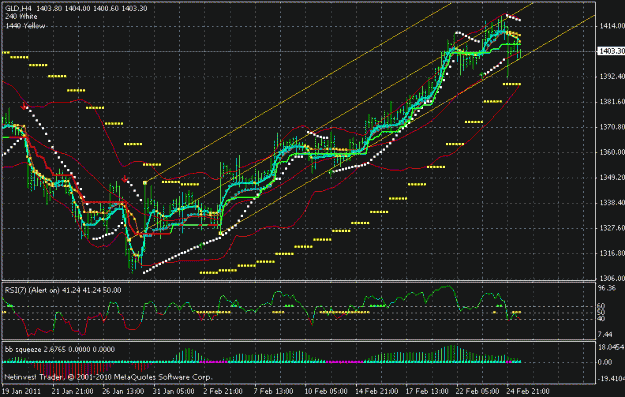Click the '10 Feb 05:00' date label
This screenshot has width=625, height=397.
coord(325,391)
